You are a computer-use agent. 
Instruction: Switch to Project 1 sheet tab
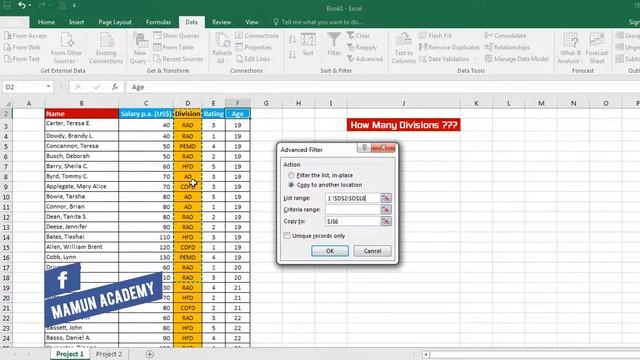tap(70, 354)
